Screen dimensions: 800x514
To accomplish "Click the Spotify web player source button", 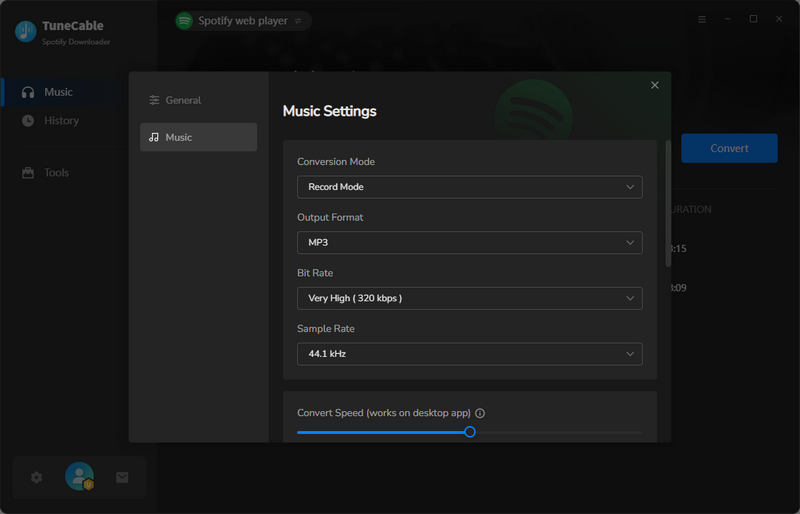I will 242,21.
